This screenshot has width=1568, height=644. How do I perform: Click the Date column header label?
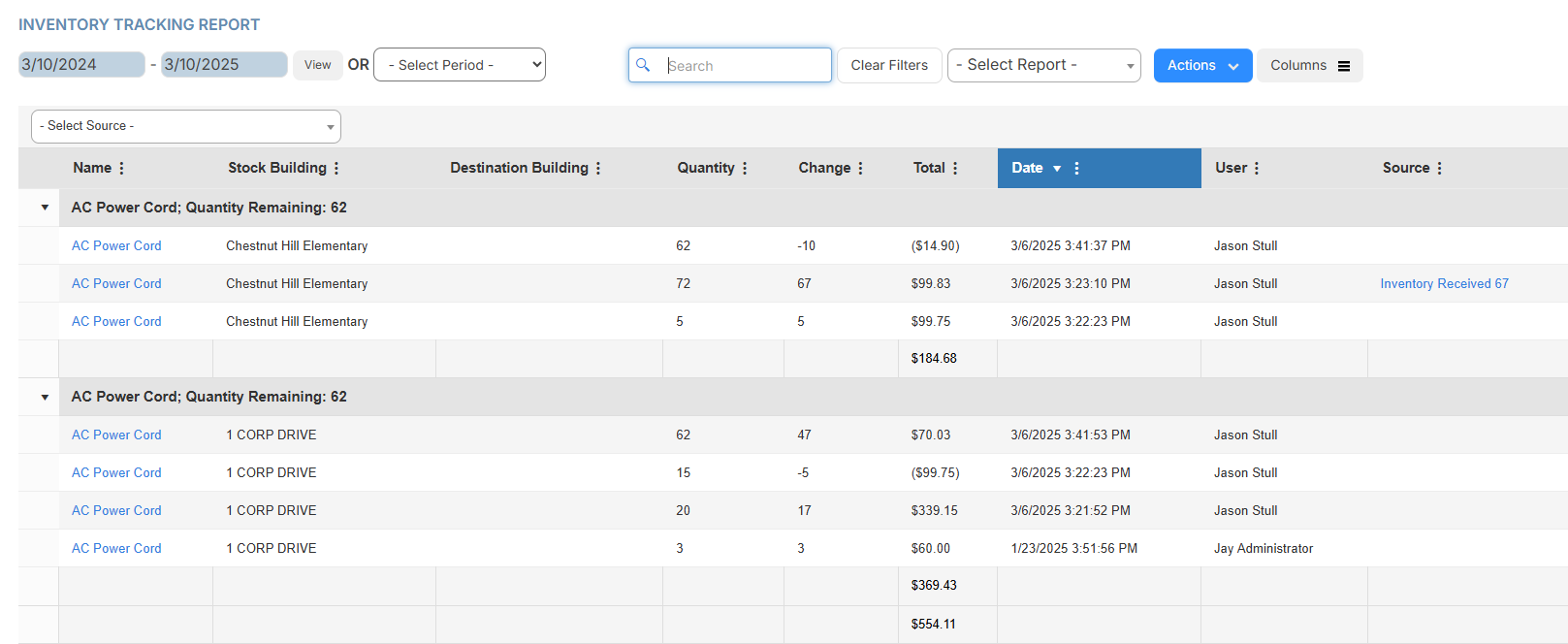[x=1027, y=168]
